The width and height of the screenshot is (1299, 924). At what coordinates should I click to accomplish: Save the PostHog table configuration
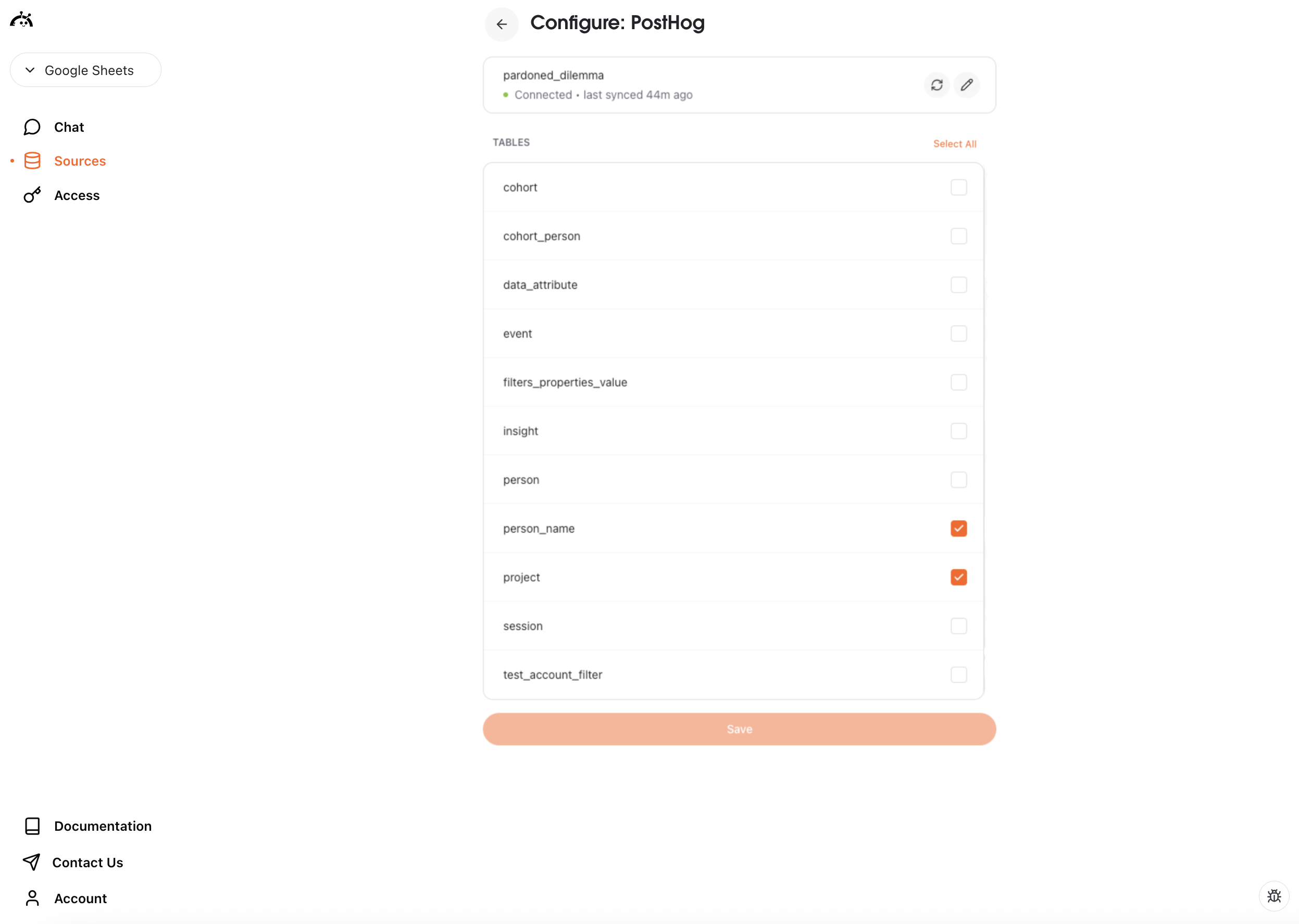click(739, 729)
